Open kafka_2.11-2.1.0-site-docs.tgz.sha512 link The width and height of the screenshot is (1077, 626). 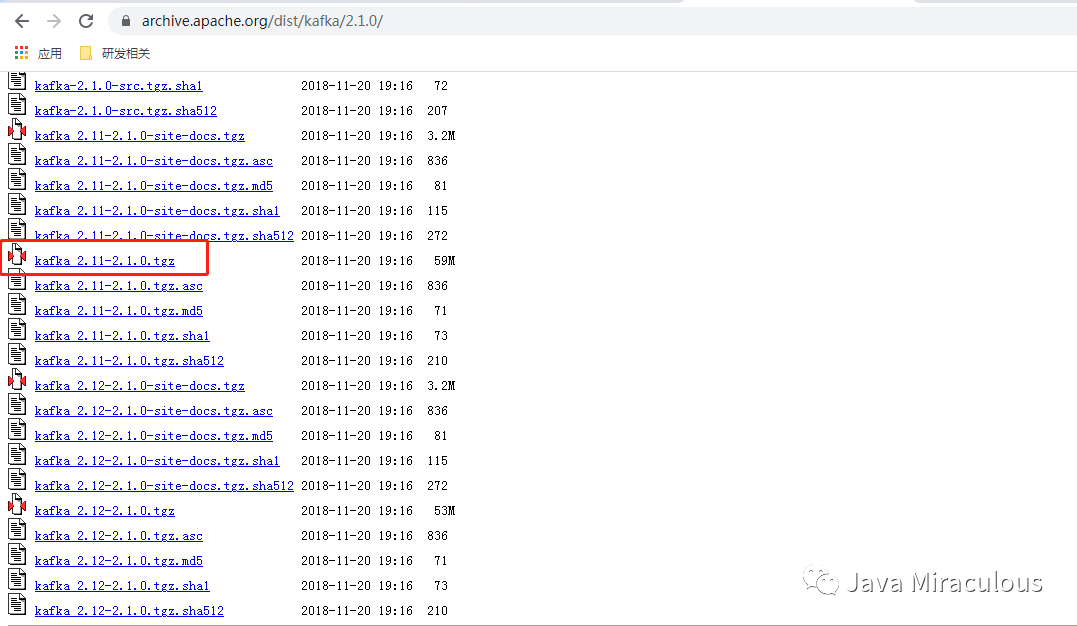164,236
